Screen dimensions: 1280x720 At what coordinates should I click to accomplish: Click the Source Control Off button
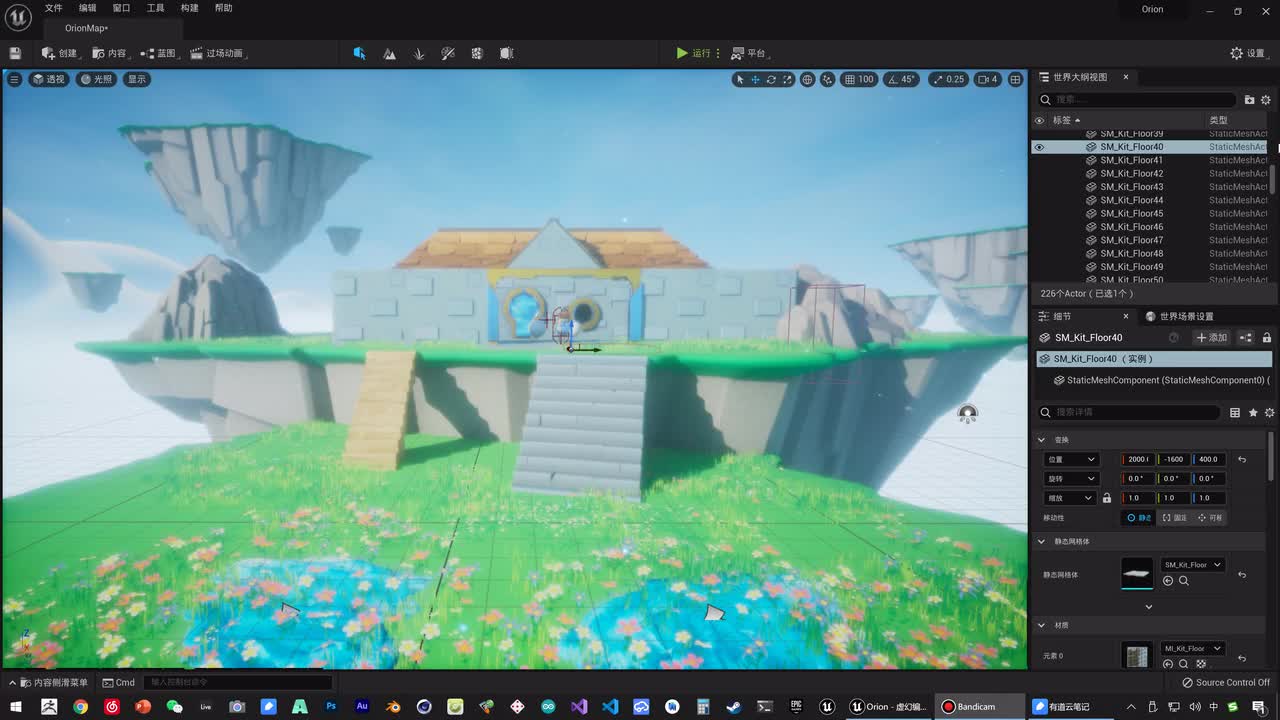coord(1226,683)
